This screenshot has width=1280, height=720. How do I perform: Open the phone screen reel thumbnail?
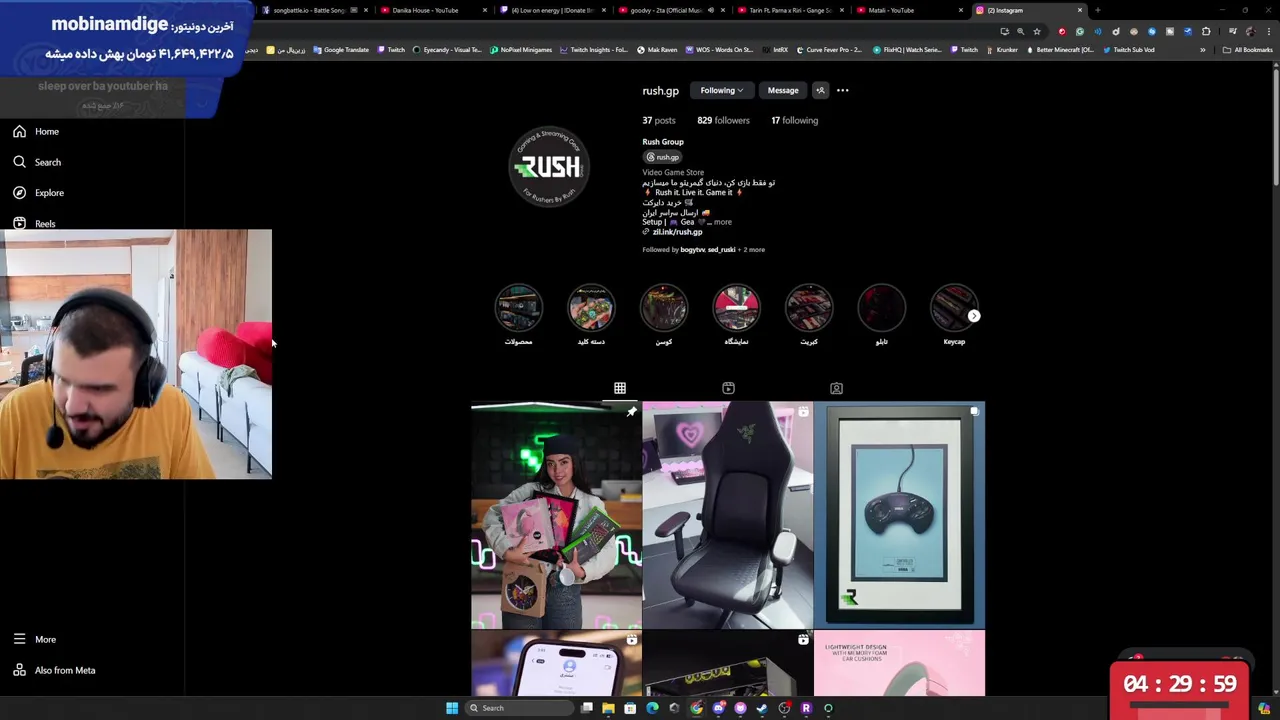[x=556, y=663]
